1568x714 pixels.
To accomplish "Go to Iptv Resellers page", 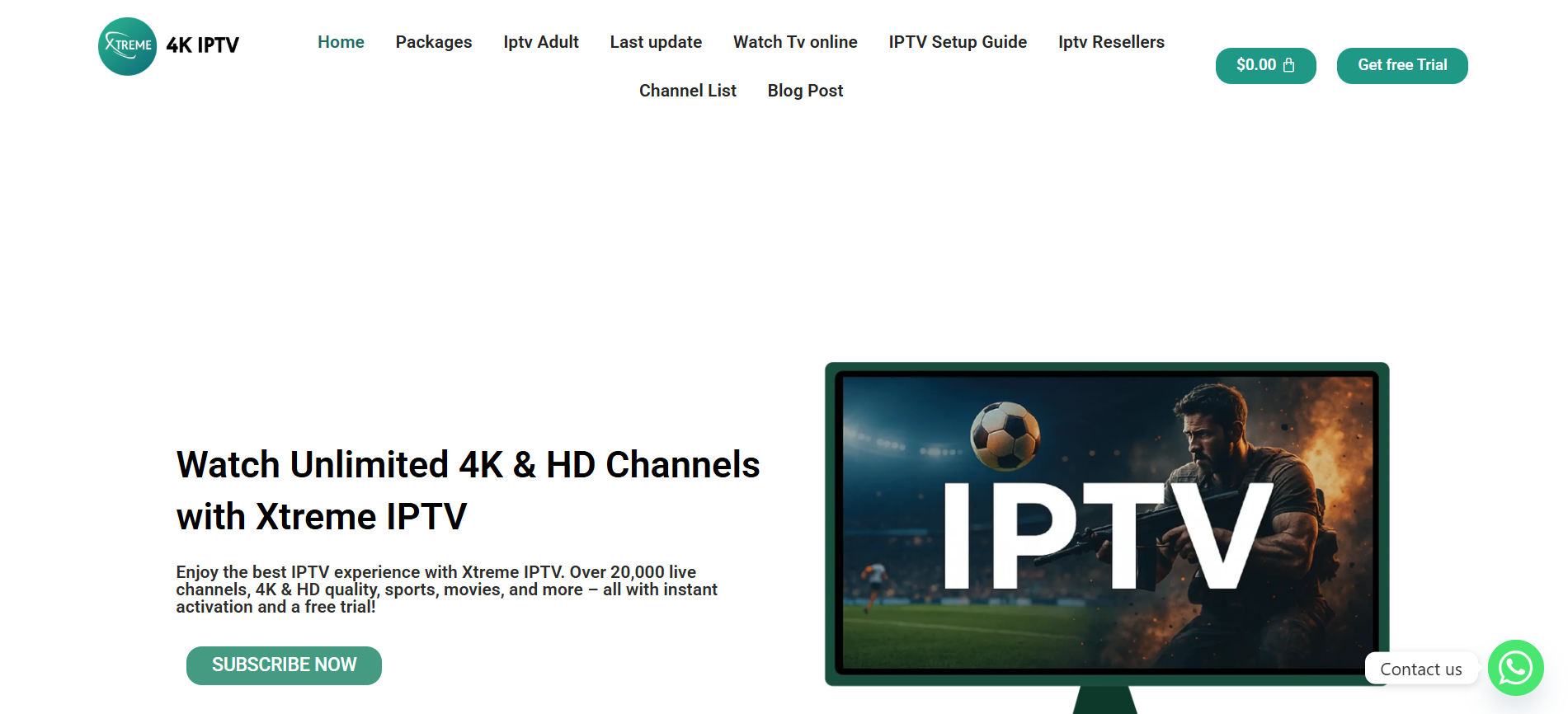I will point(1111,42).
